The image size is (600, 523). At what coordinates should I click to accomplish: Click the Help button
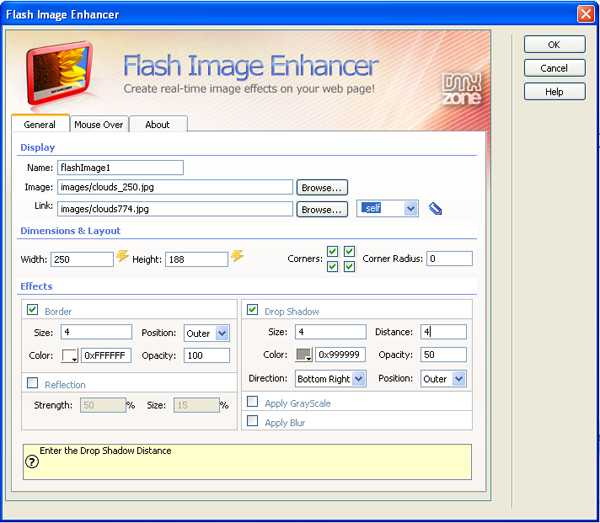(x=554, y=92)
